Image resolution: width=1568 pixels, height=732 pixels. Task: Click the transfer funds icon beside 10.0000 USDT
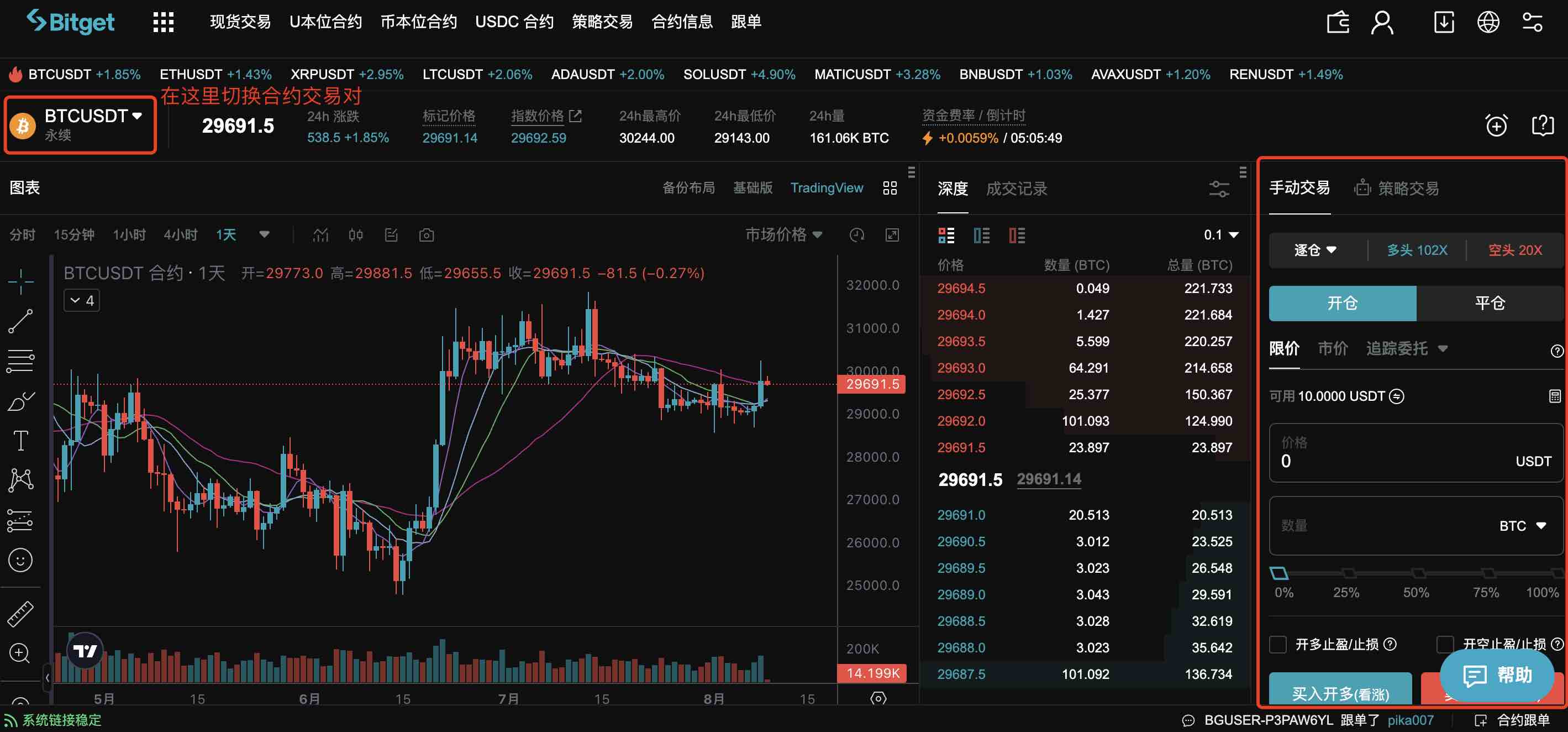click(1396, 396)
